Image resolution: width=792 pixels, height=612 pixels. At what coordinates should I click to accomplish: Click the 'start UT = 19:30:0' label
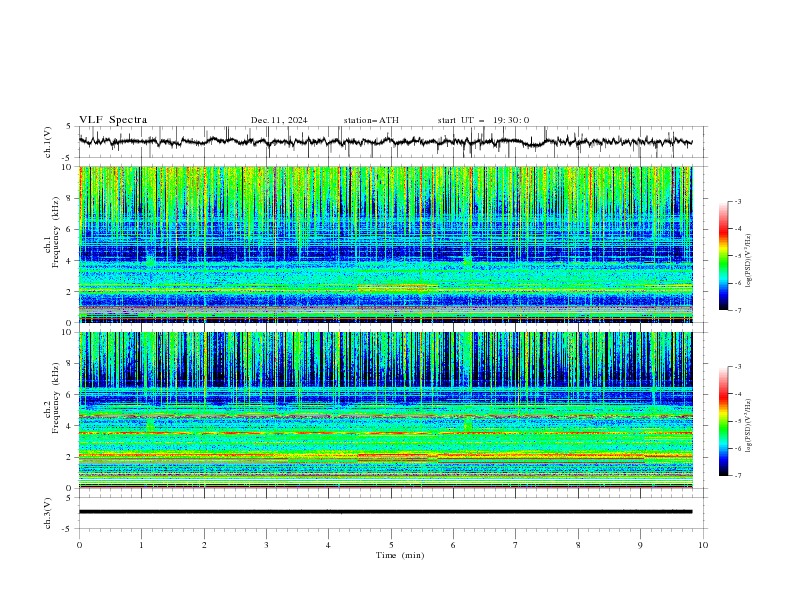(x=483, y=120)
